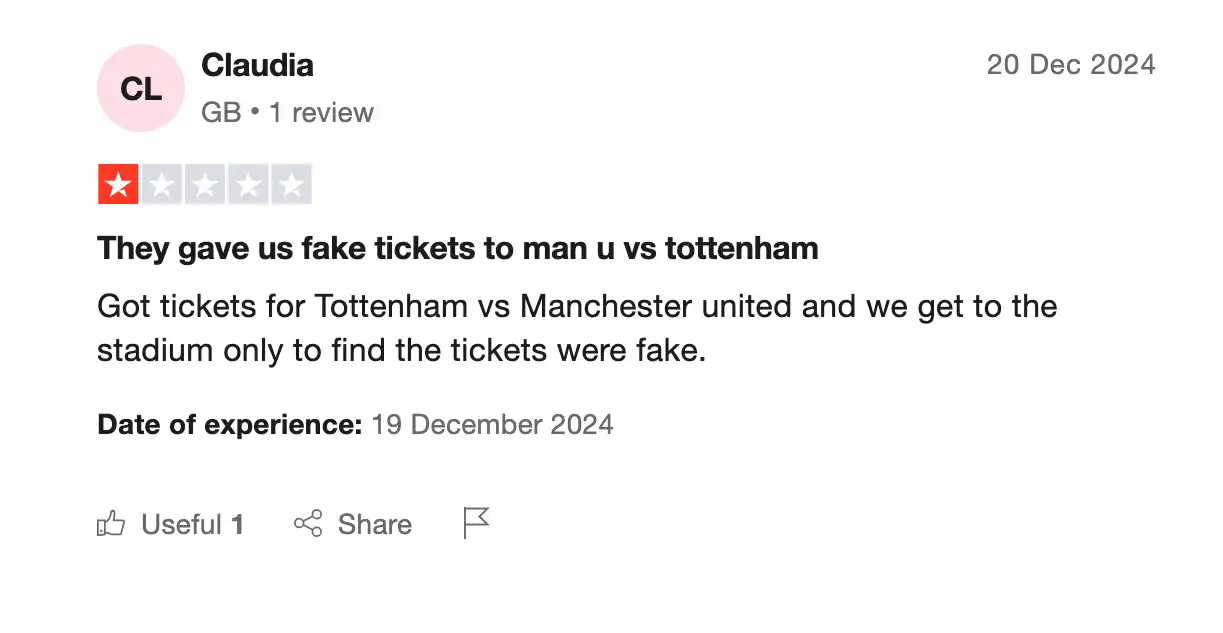Screen dimensions: 1223x633
Task: Click the fourth rating star
Action: [247, 184]
